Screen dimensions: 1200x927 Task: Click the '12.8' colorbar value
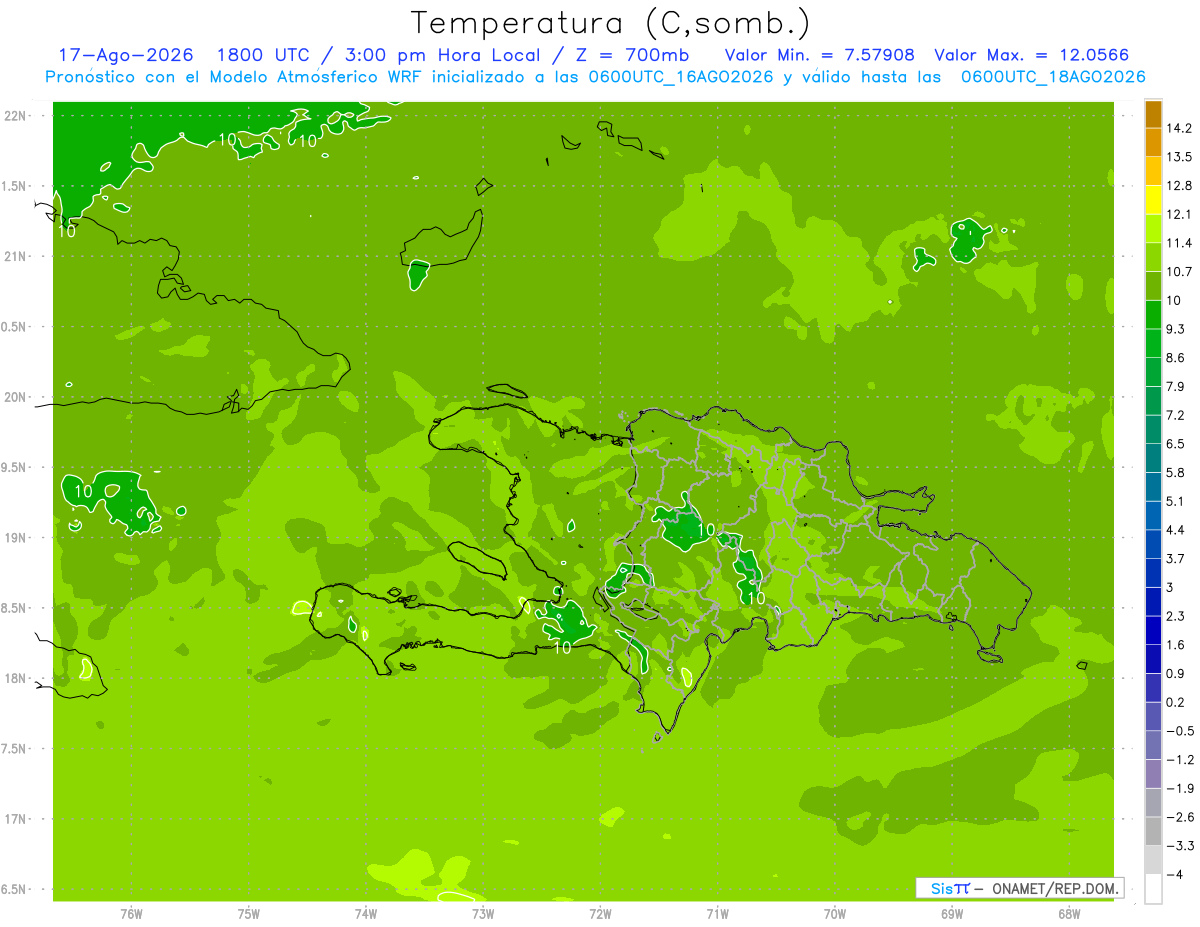point(1180,186)
